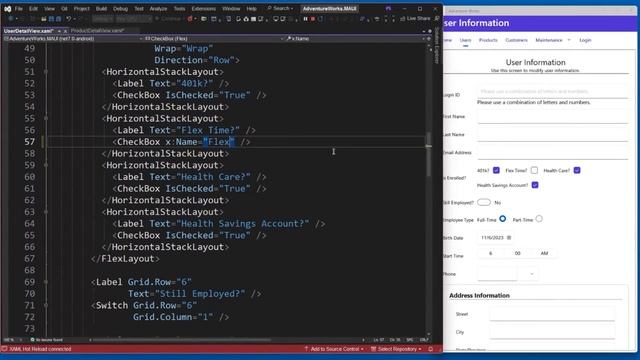Check the Flex Time? checkbox
Screen dimensions: 640x360
point(534,170)
